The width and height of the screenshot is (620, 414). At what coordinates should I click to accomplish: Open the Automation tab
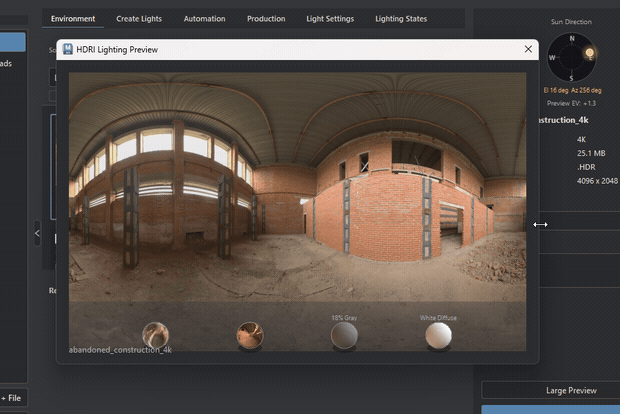point(204,19)
